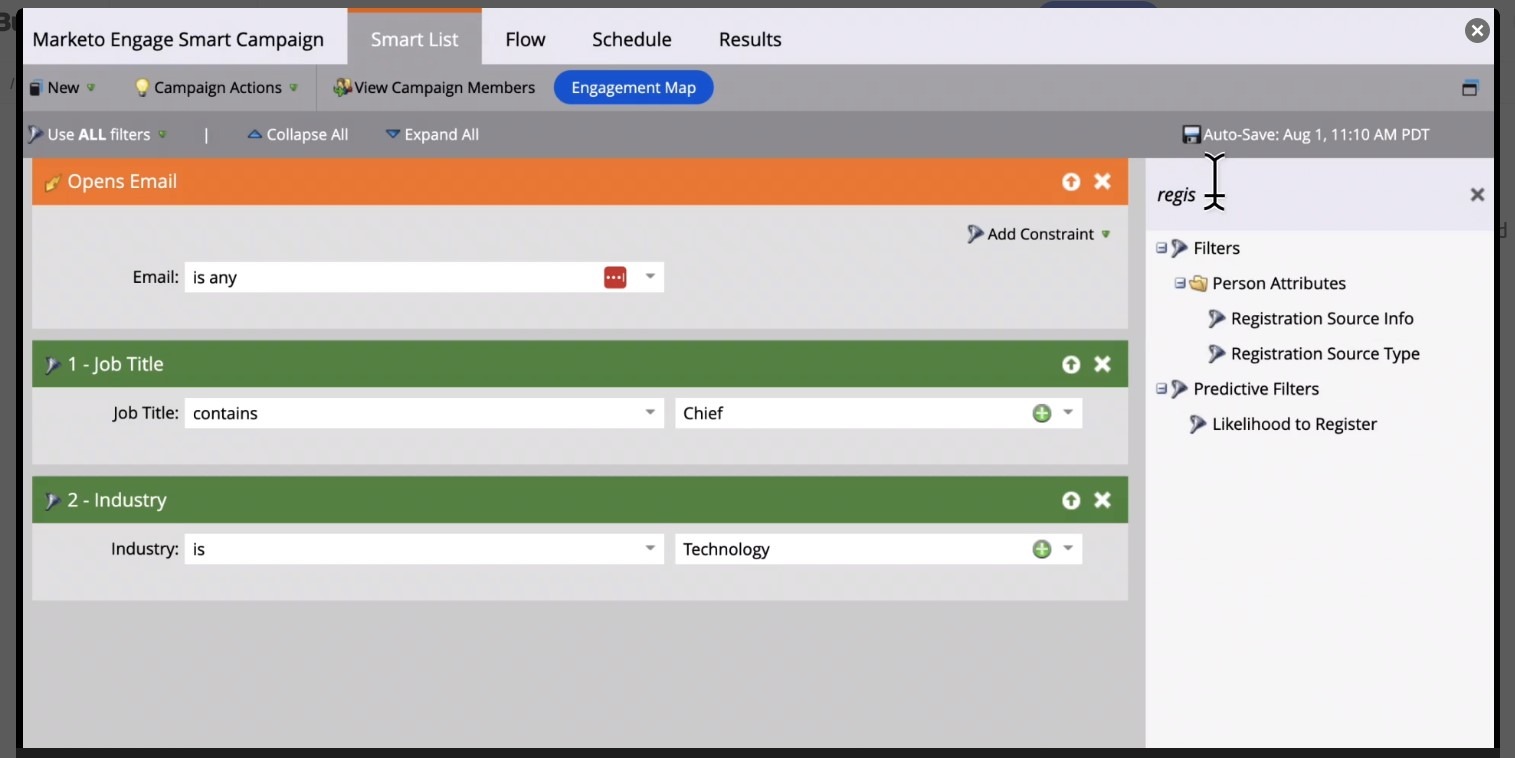1515x758 pixels.
Task: Click the Collapse All triangle icon
Action: [254, 134]
